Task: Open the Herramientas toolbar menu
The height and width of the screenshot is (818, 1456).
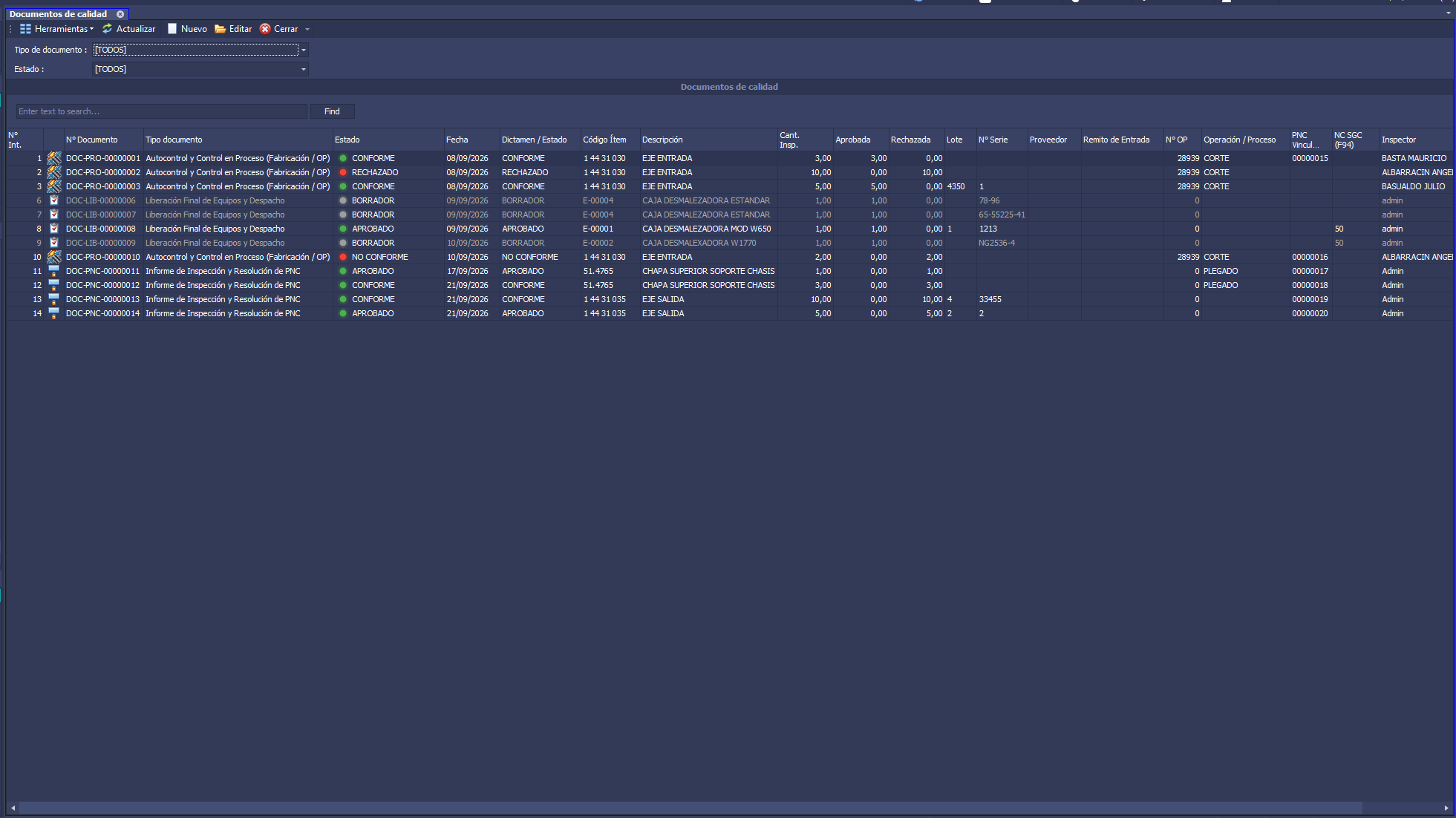Action: [57, 29]
